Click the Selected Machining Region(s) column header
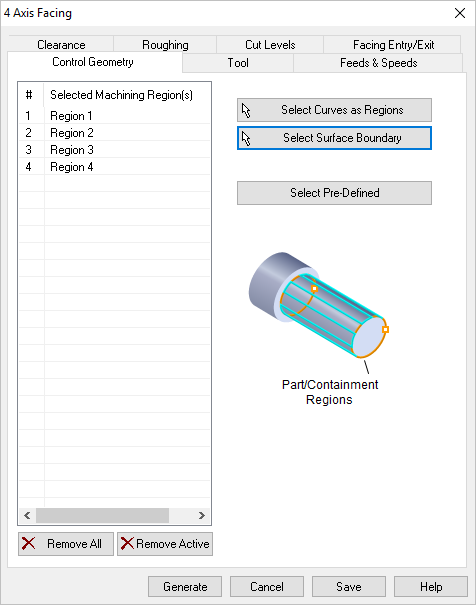The image size is (476, 605). (127, 95)
